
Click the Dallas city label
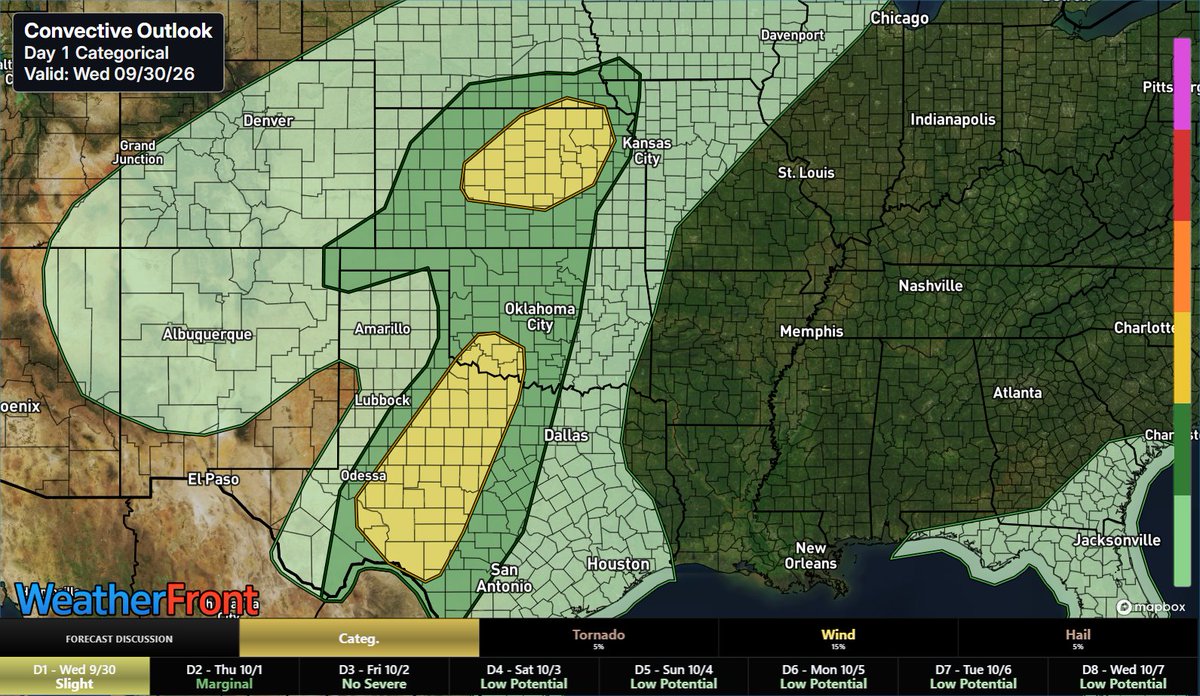coord(567,436)
